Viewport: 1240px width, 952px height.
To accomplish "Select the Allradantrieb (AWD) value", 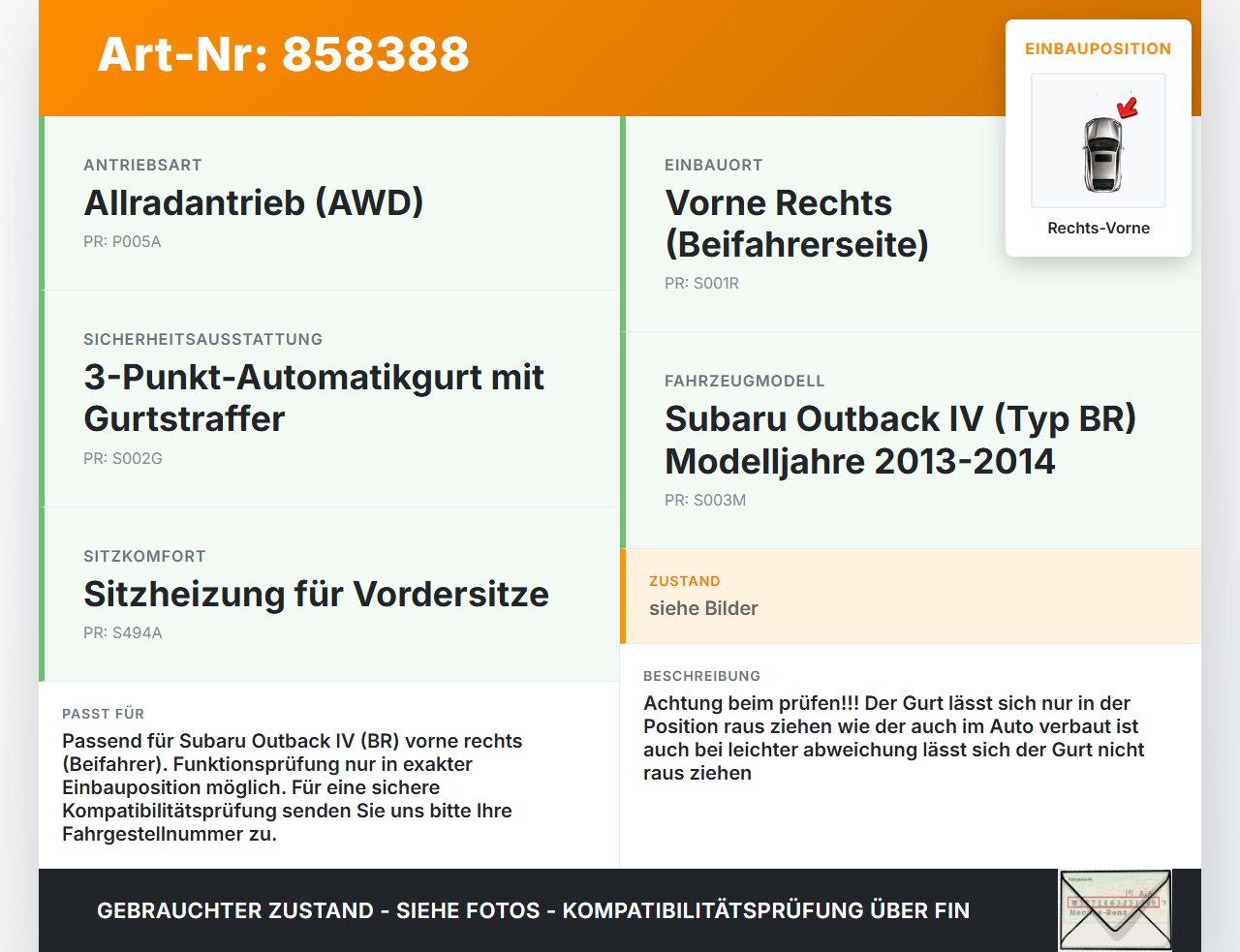I will pos(254,202).
